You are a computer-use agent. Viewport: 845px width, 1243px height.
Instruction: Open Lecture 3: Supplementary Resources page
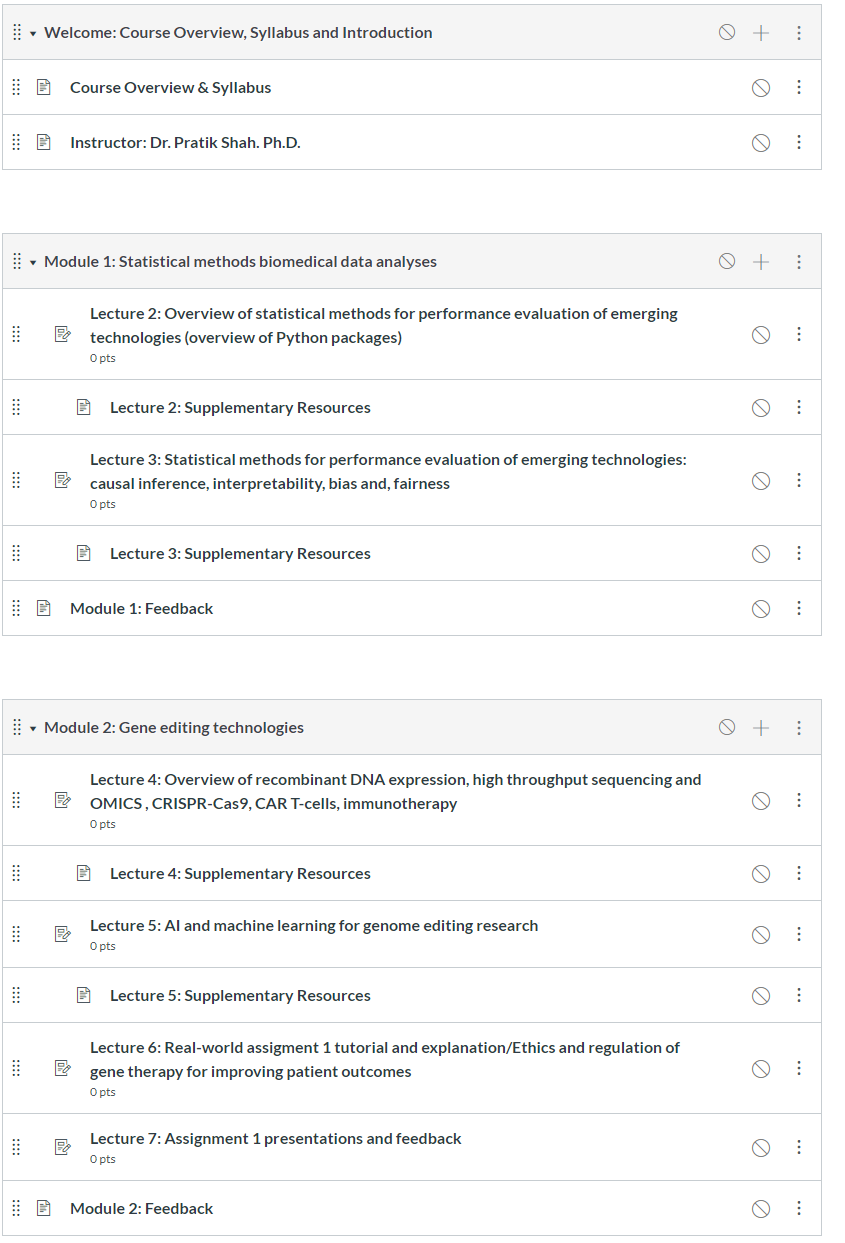(240, 553)
